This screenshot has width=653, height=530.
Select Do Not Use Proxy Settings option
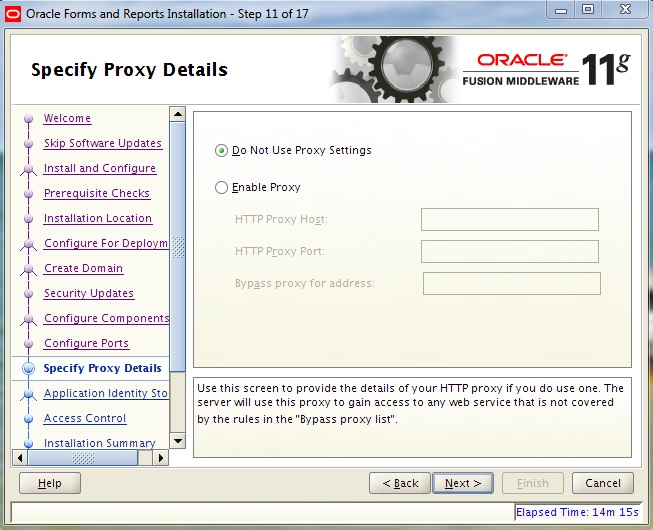coord(222,151)
